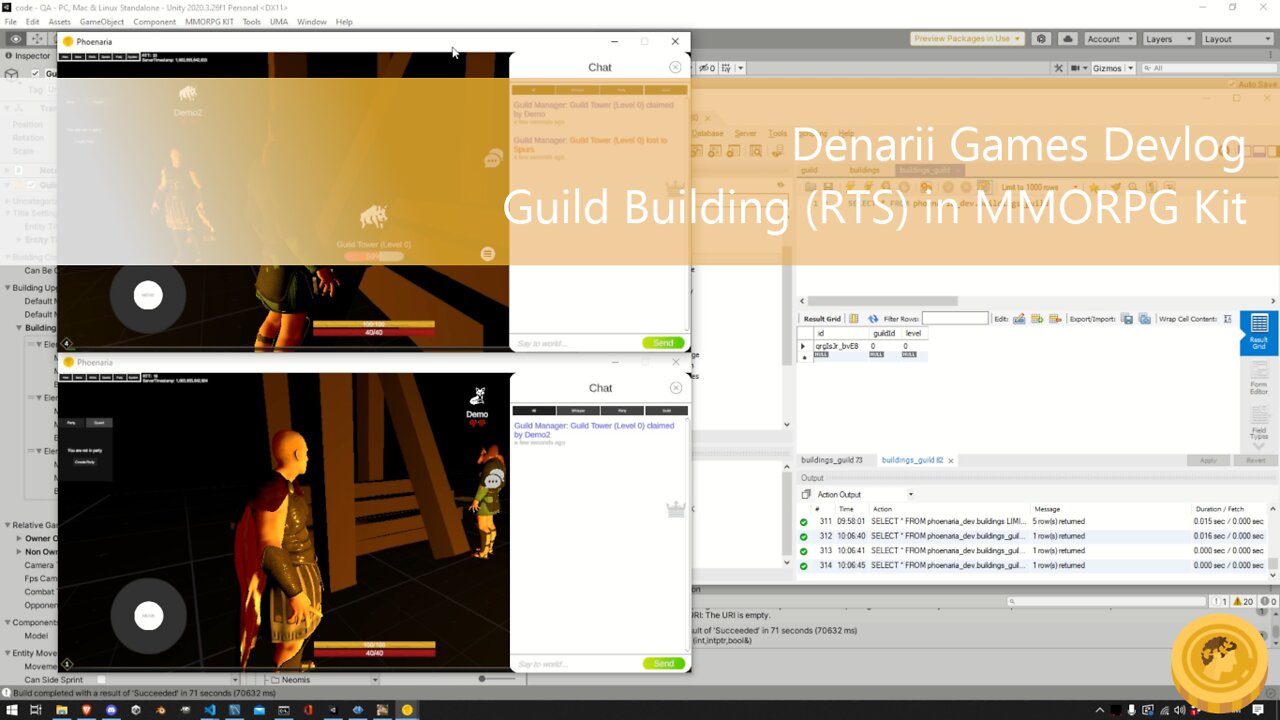Screen dimensions: 1280x720
Task: Click the export recordset icon
Action: (x=1127, y=319)
